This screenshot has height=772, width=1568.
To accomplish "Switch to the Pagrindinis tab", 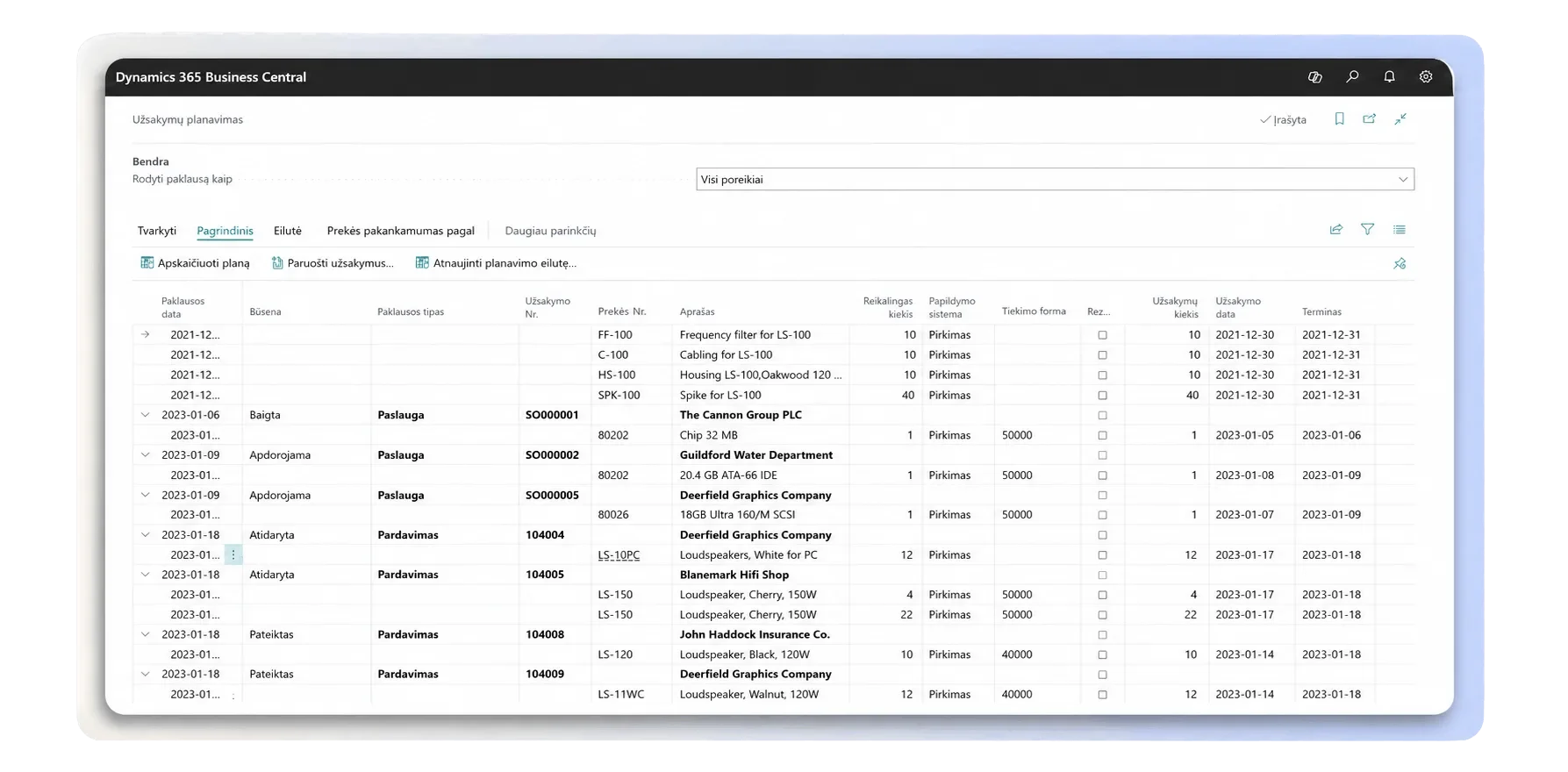I will (225, 231).
